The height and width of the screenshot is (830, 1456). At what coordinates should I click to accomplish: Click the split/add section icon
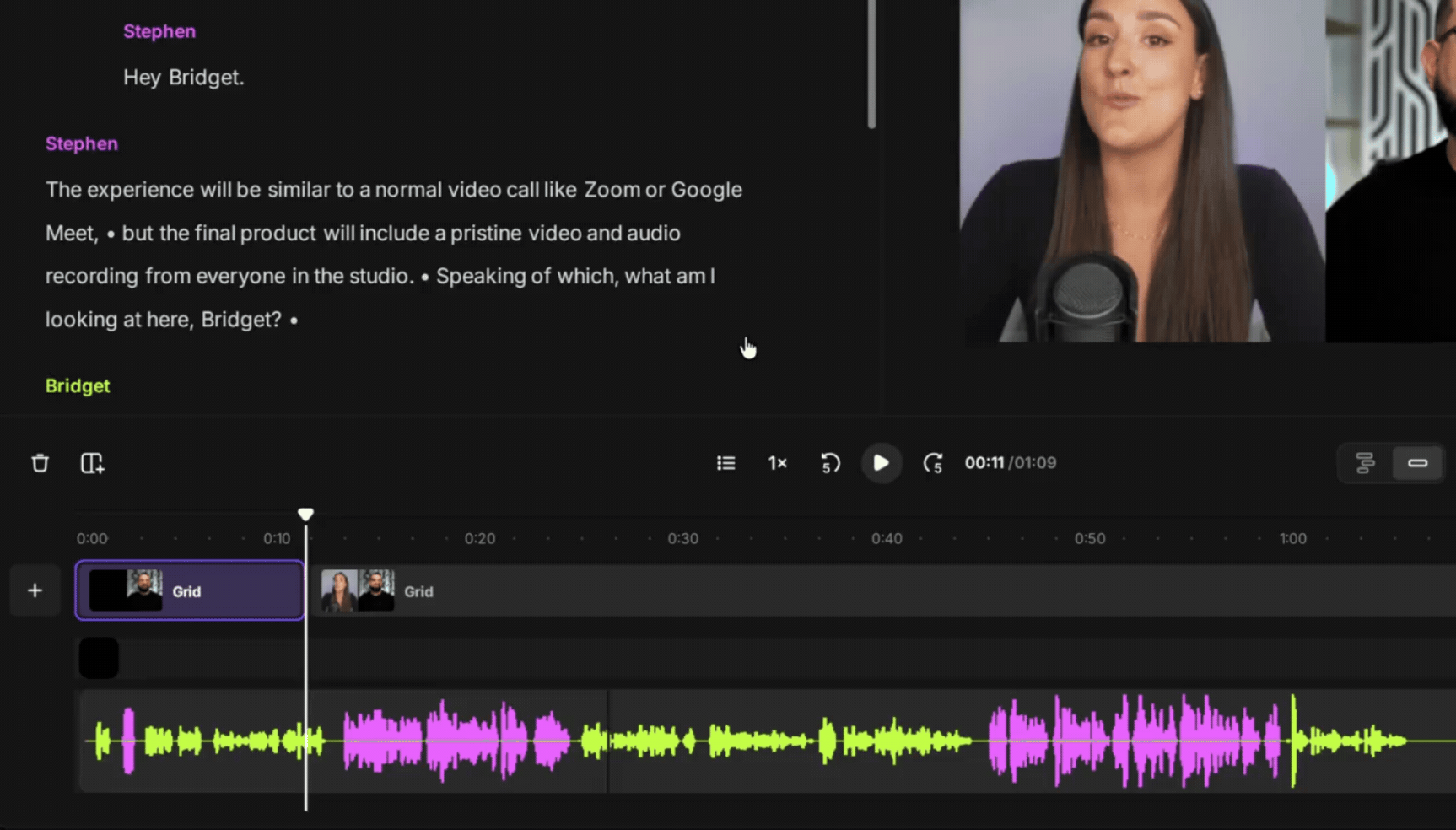click(92, 463)
